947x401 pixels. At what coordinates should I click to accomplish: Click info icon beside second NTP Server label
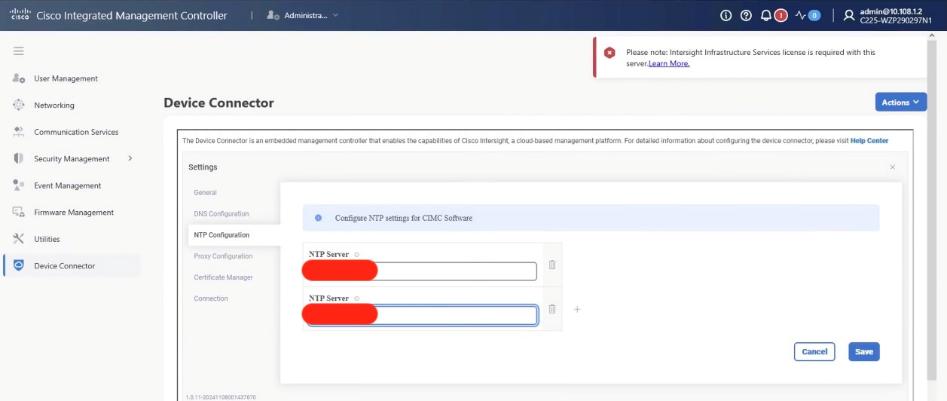tap(357, 299)
